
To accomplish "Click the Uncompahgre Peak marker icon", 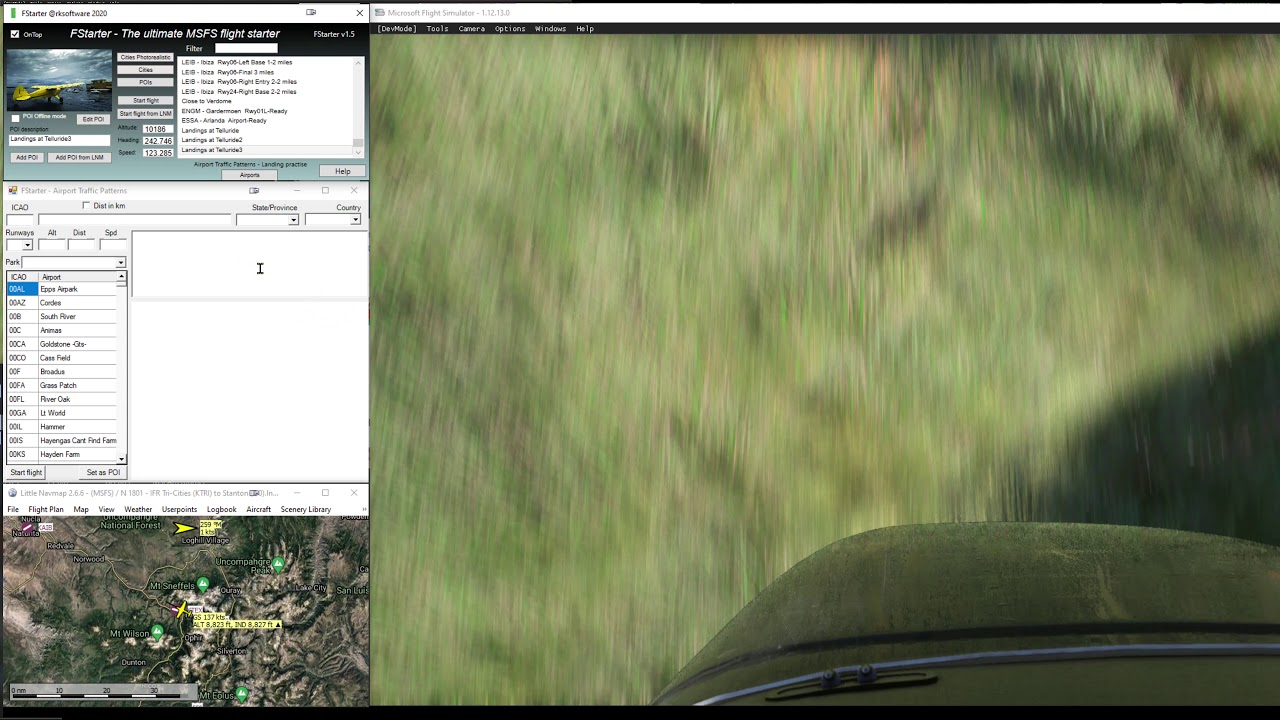I will 278,565.
